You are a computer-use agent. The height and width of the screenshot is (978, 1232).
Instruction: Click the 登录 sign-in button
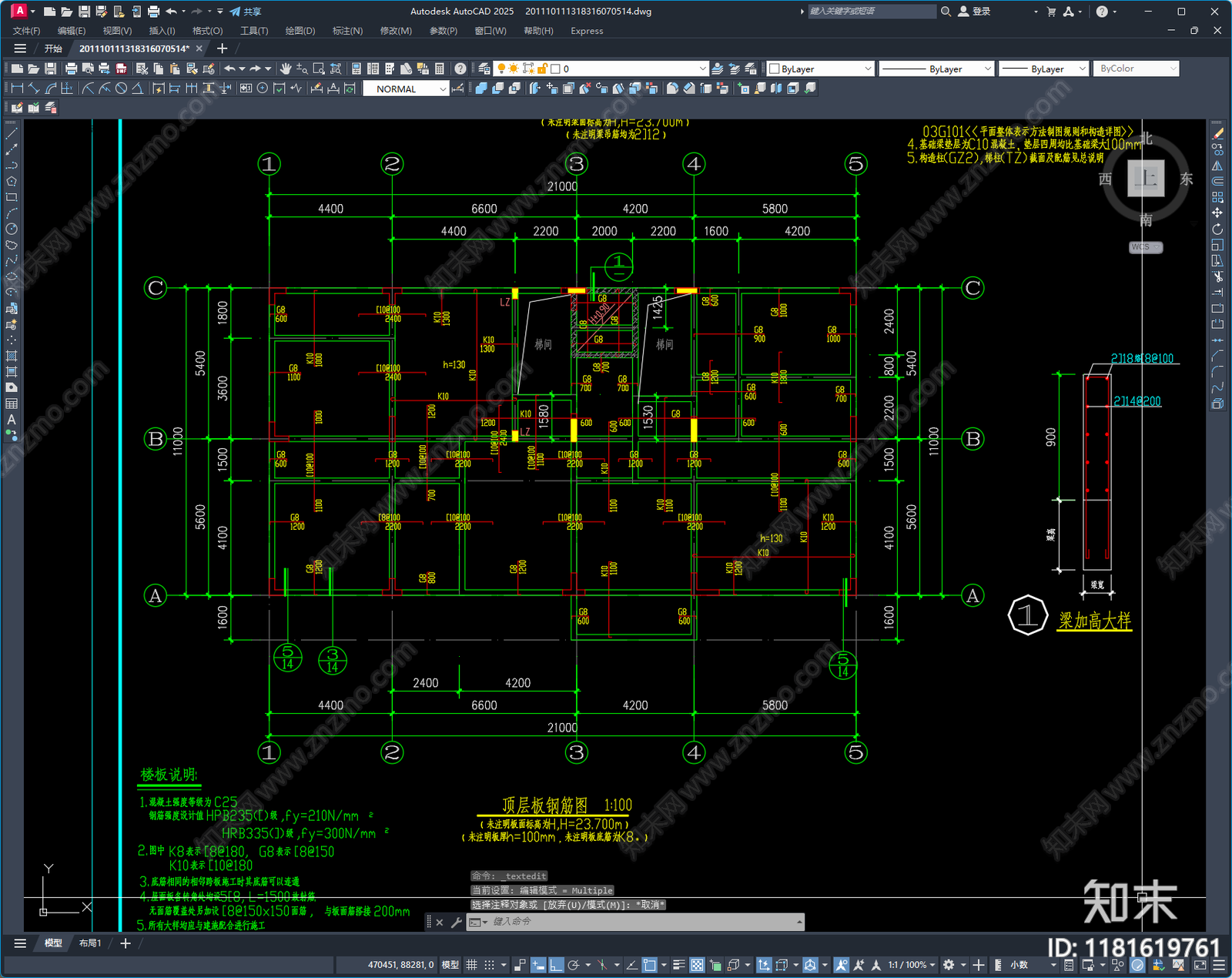pyautogui.click(x=975, y=12)
